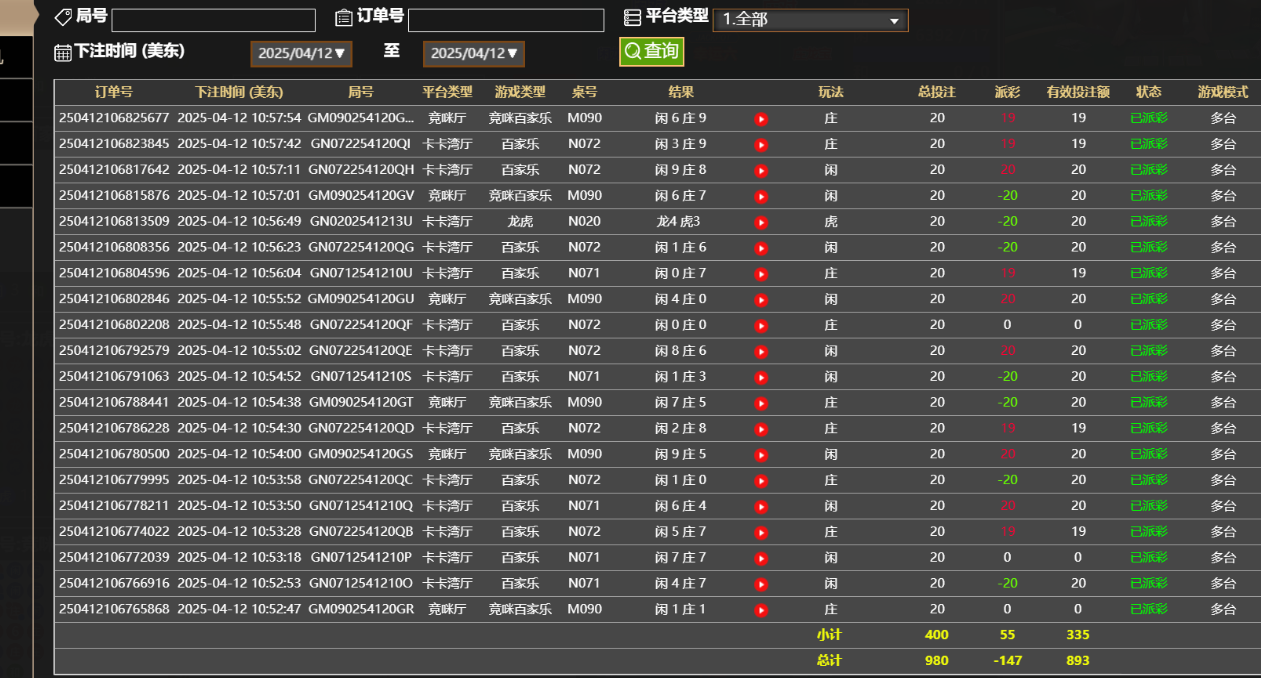Viewport: 1261px width, 678px height.
Task: Open the replay for table M090 result 闲 9 庄 5
Action: tap(761, 454)
